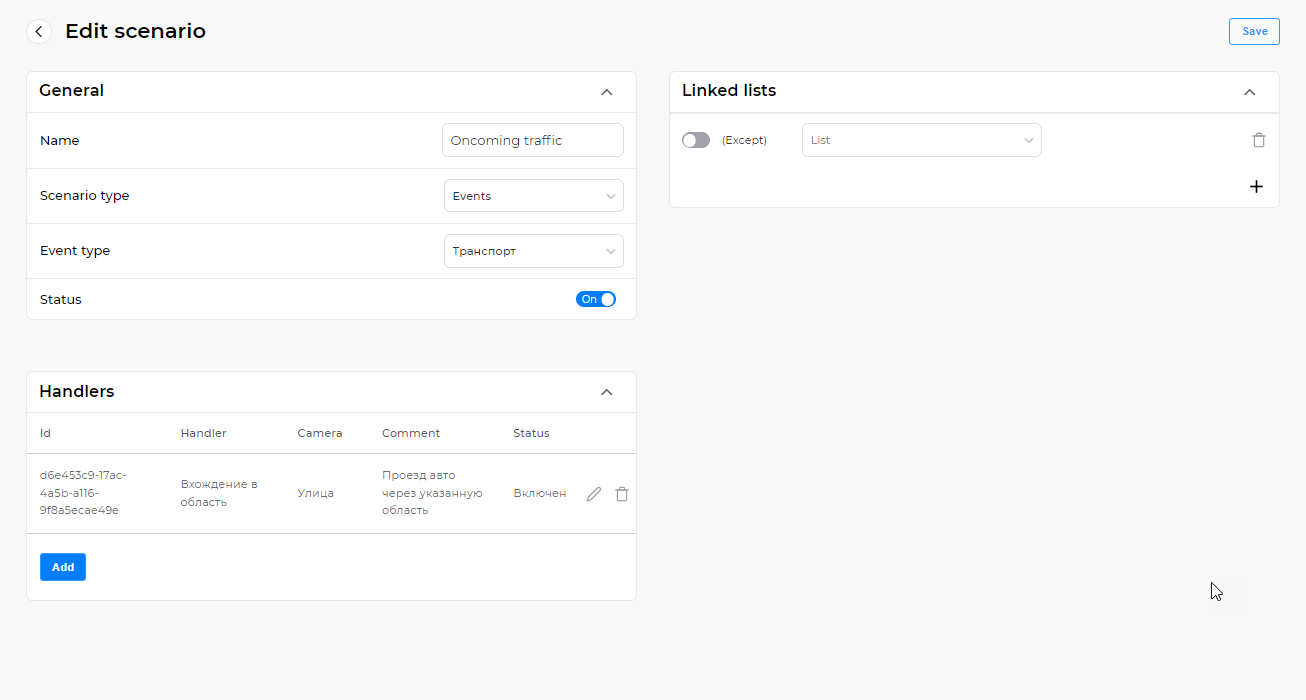1306x700 pixels.
Task: Click the Event type label
Action: point(75,251)
